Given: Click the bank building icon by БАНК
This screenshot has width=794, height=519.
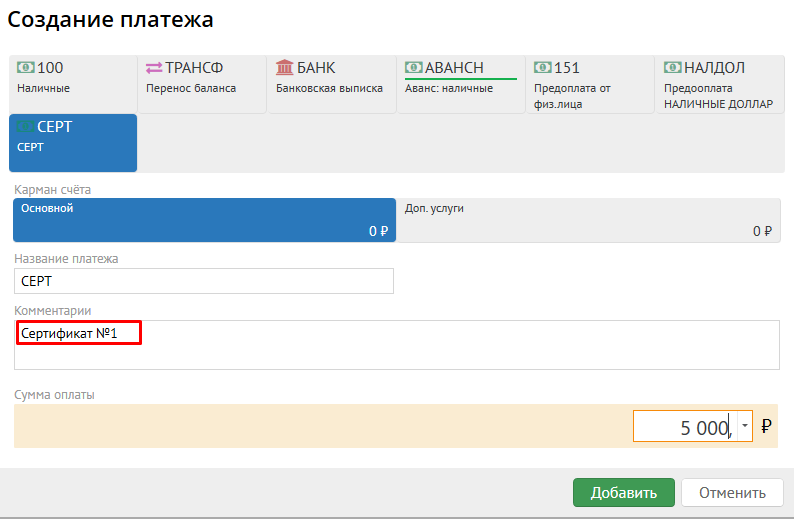Looking at the screenshot, I should point(285,67).
